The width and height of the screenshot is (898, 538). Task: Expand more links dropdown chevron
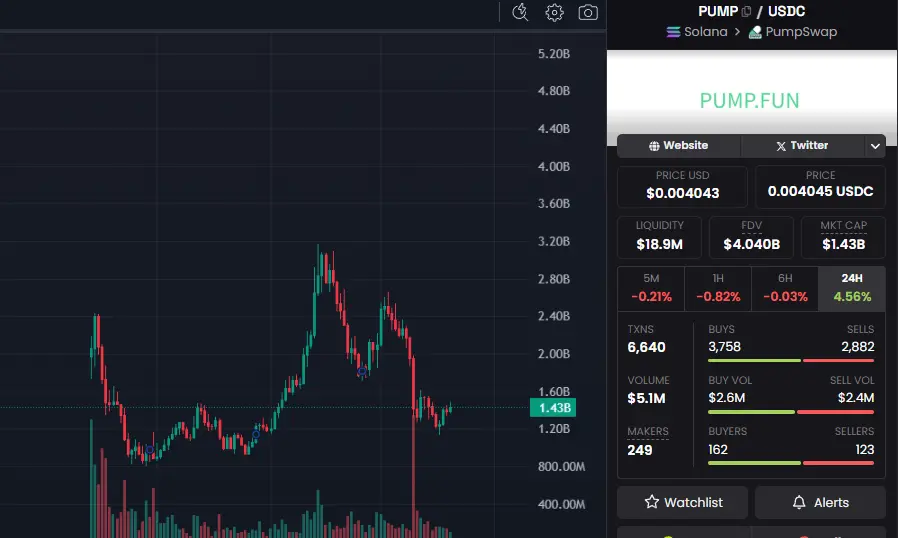pyautogui.click(x=875, y=146)
